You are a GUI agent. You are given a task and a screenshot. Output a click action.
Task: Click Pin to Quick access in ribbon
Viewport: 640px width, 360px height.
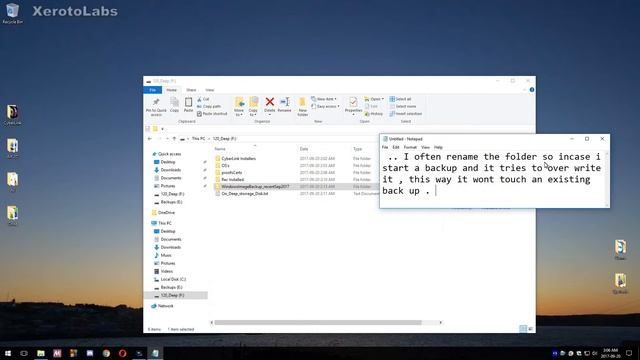[x=156, y=107]
